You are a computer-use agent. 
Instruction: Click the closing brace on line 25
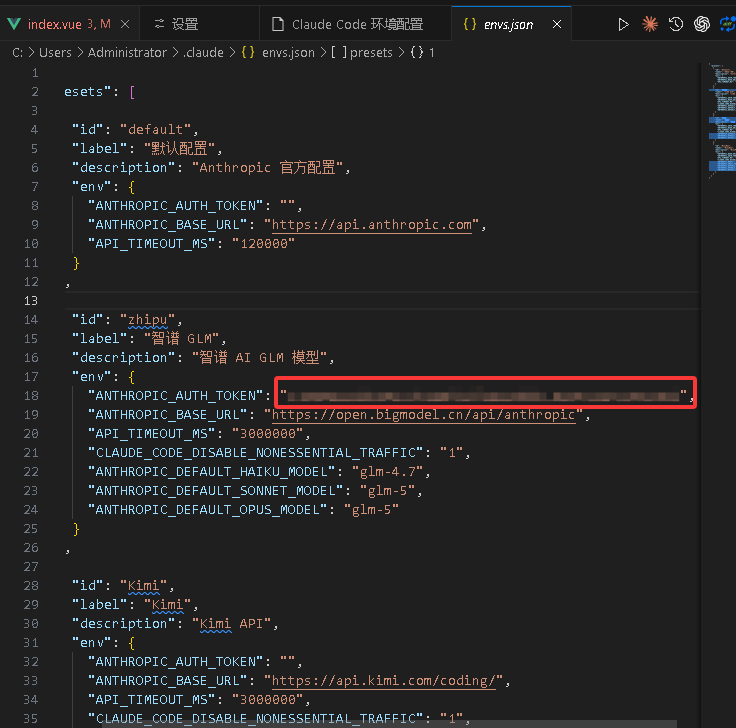[x=76, y=529]
